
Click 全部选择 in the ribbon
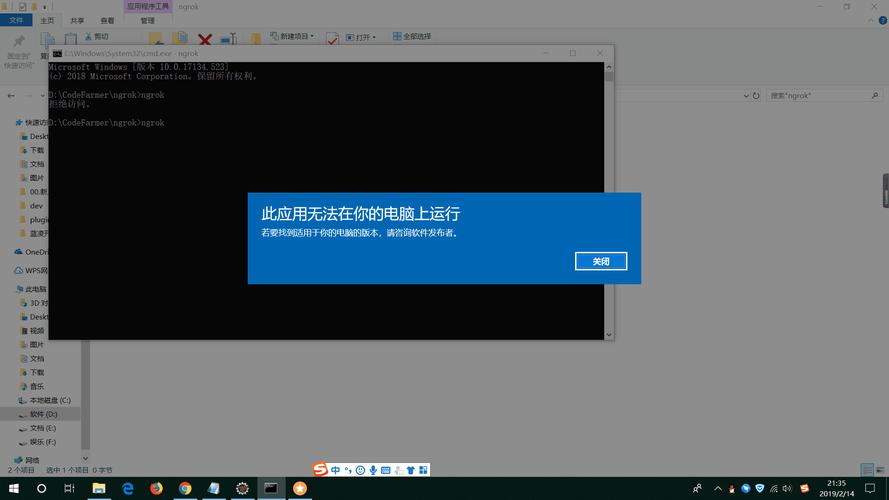(412, 36)
